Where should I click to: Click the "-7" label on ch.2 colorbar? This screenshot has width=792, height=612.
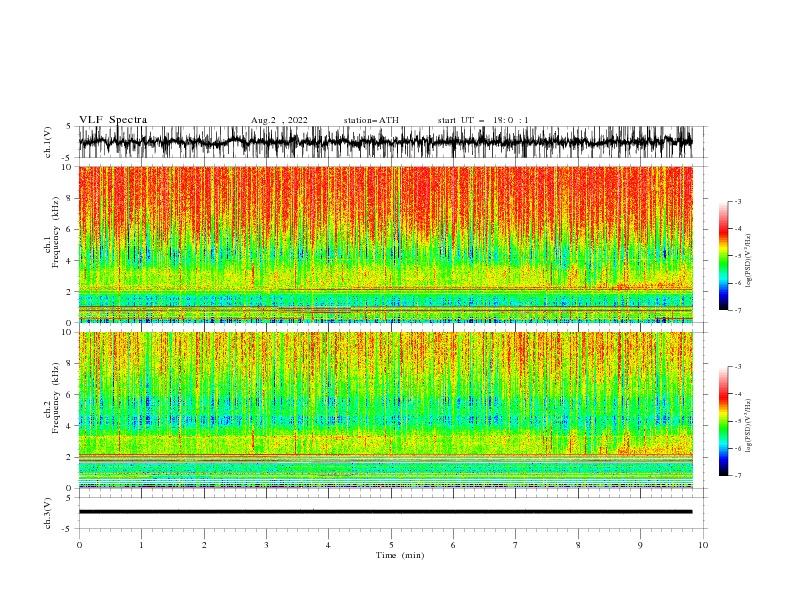(x=737, y=476)
